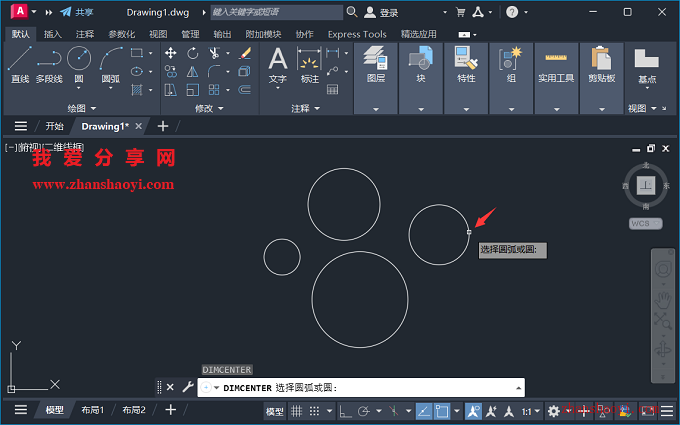Open the Express Tools ribbon tab
Screen dimensions: 680x425
[x=357, y=34]
